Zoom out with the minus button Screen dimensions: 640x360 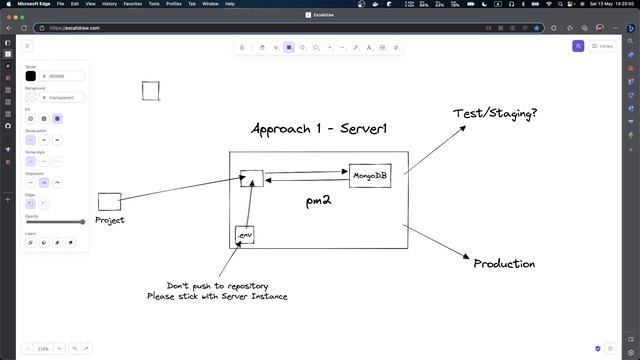click(x=27, y=349)
